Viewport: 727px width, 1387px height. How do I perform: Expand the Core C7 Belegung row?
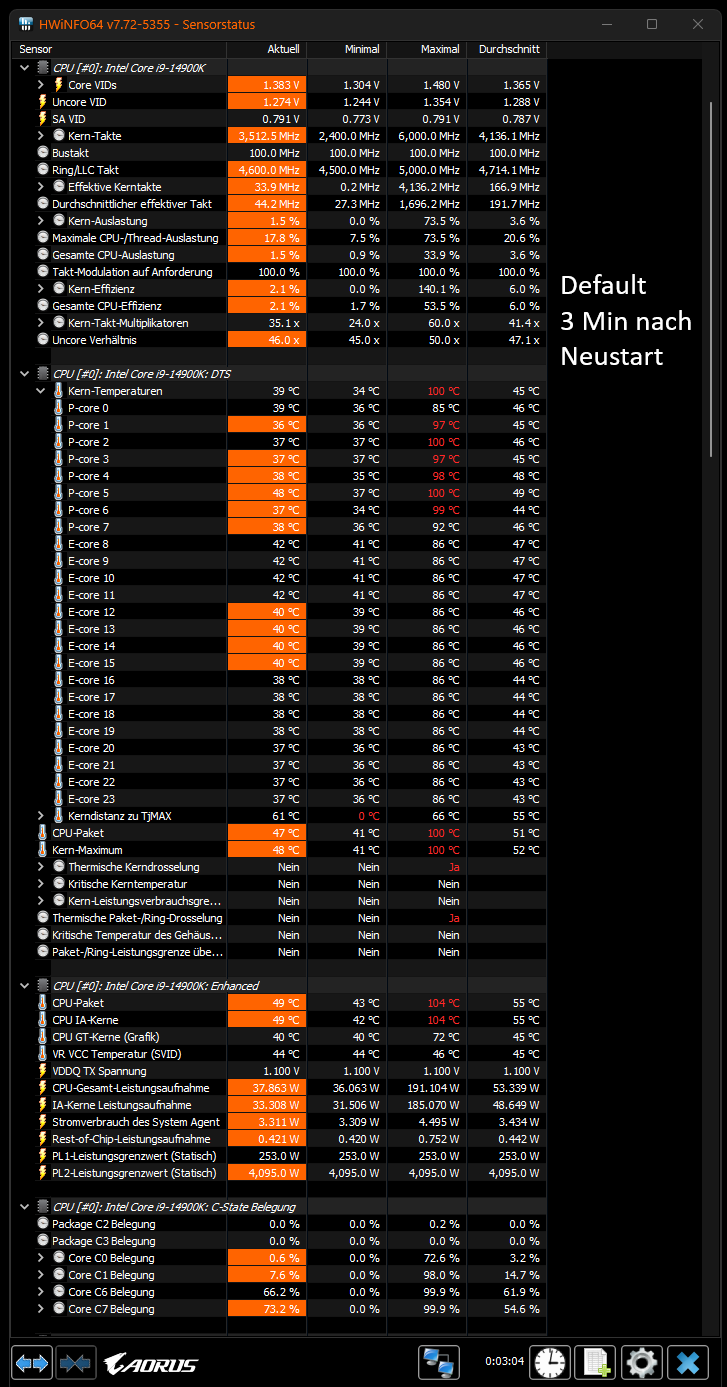41,1309
